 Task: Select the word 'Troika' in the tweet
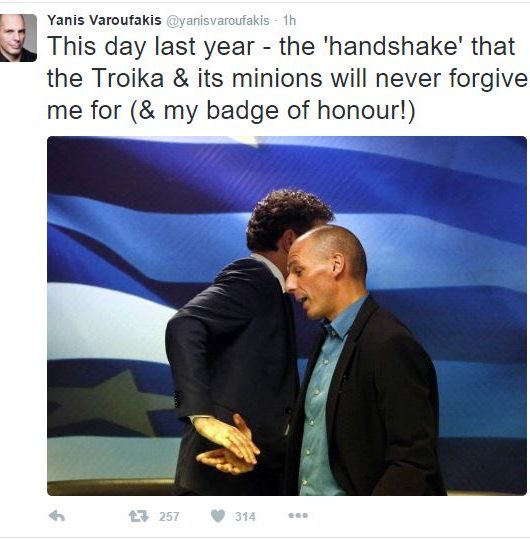[128, 78]
